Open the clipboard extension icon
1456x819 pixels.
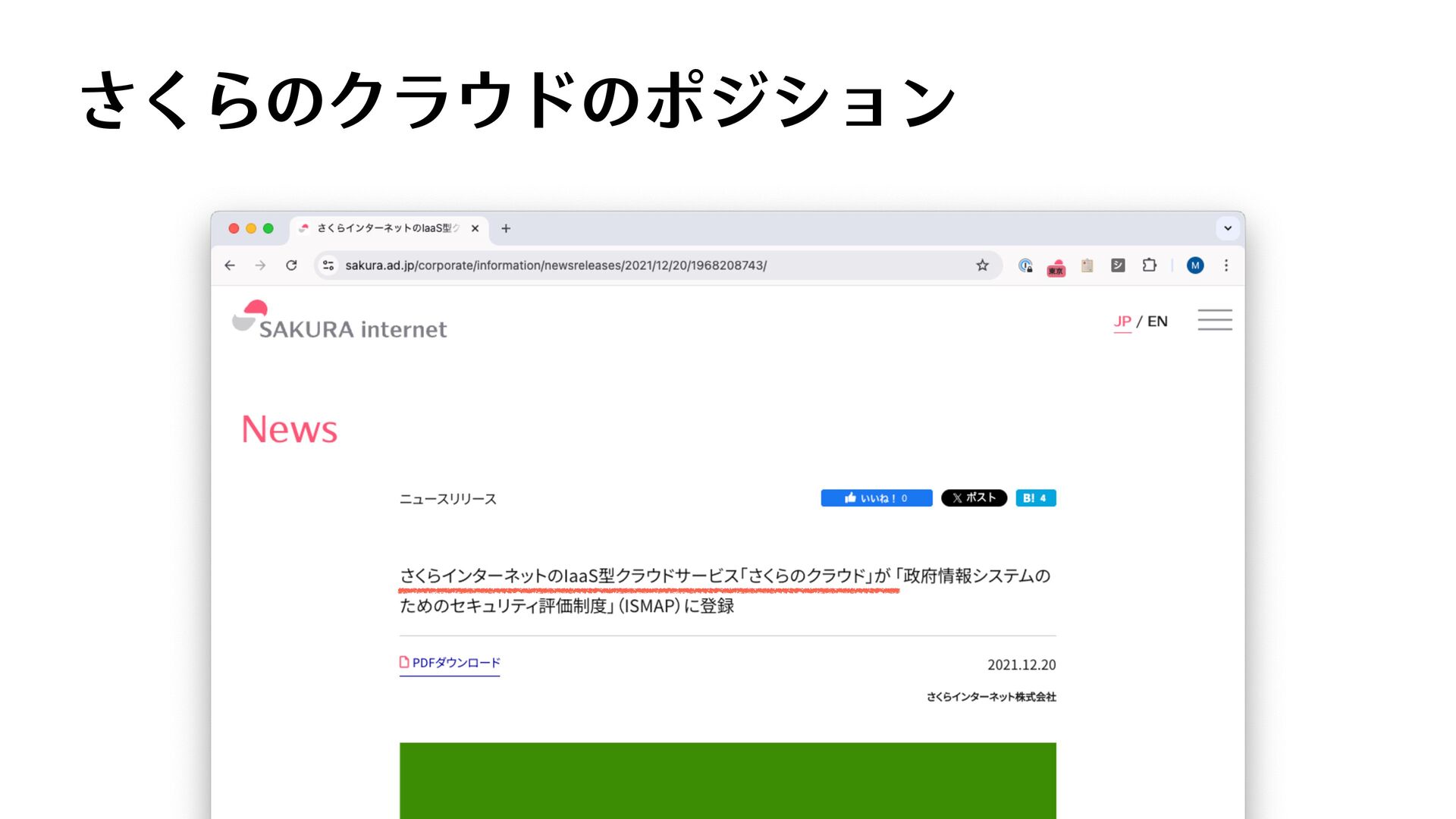pyautogui.click(x=1087, y=265)
